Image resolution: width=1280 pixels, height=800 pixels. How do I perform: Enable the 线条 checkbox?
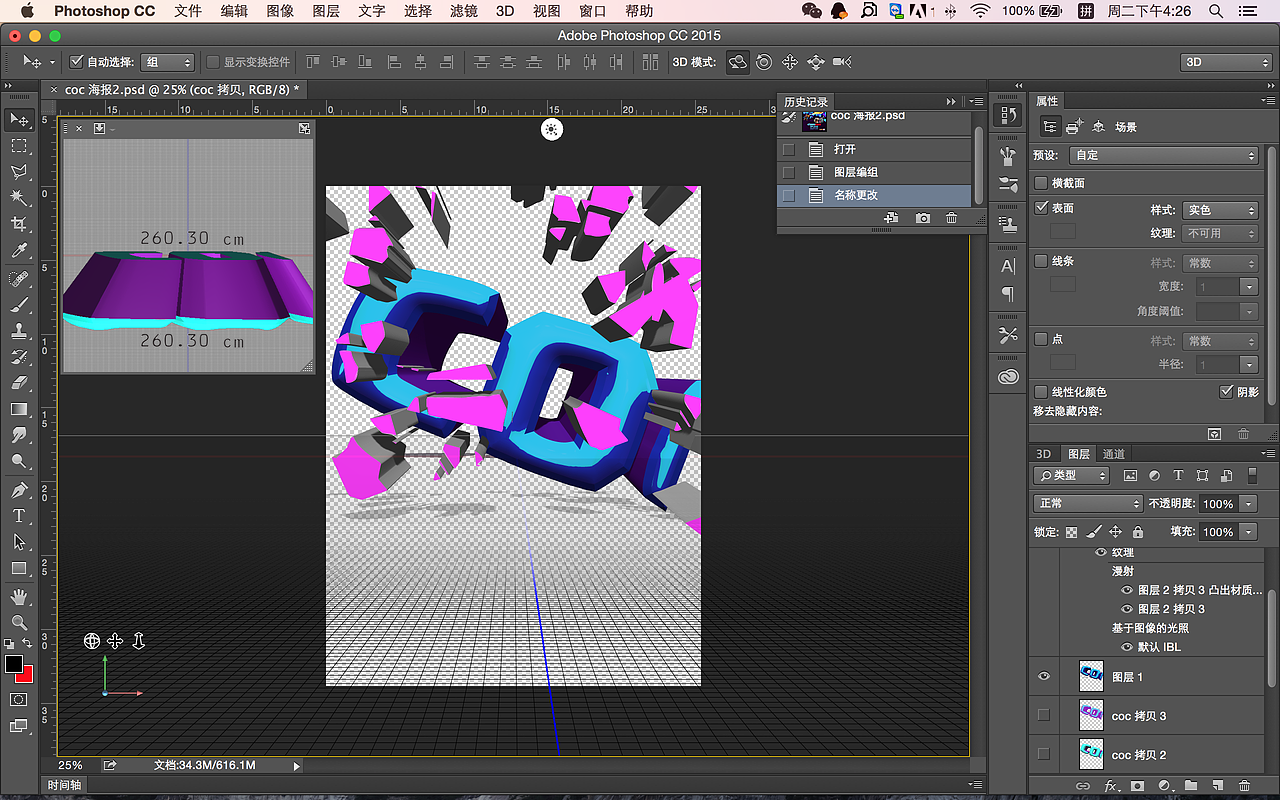(x=1041, y=261)
